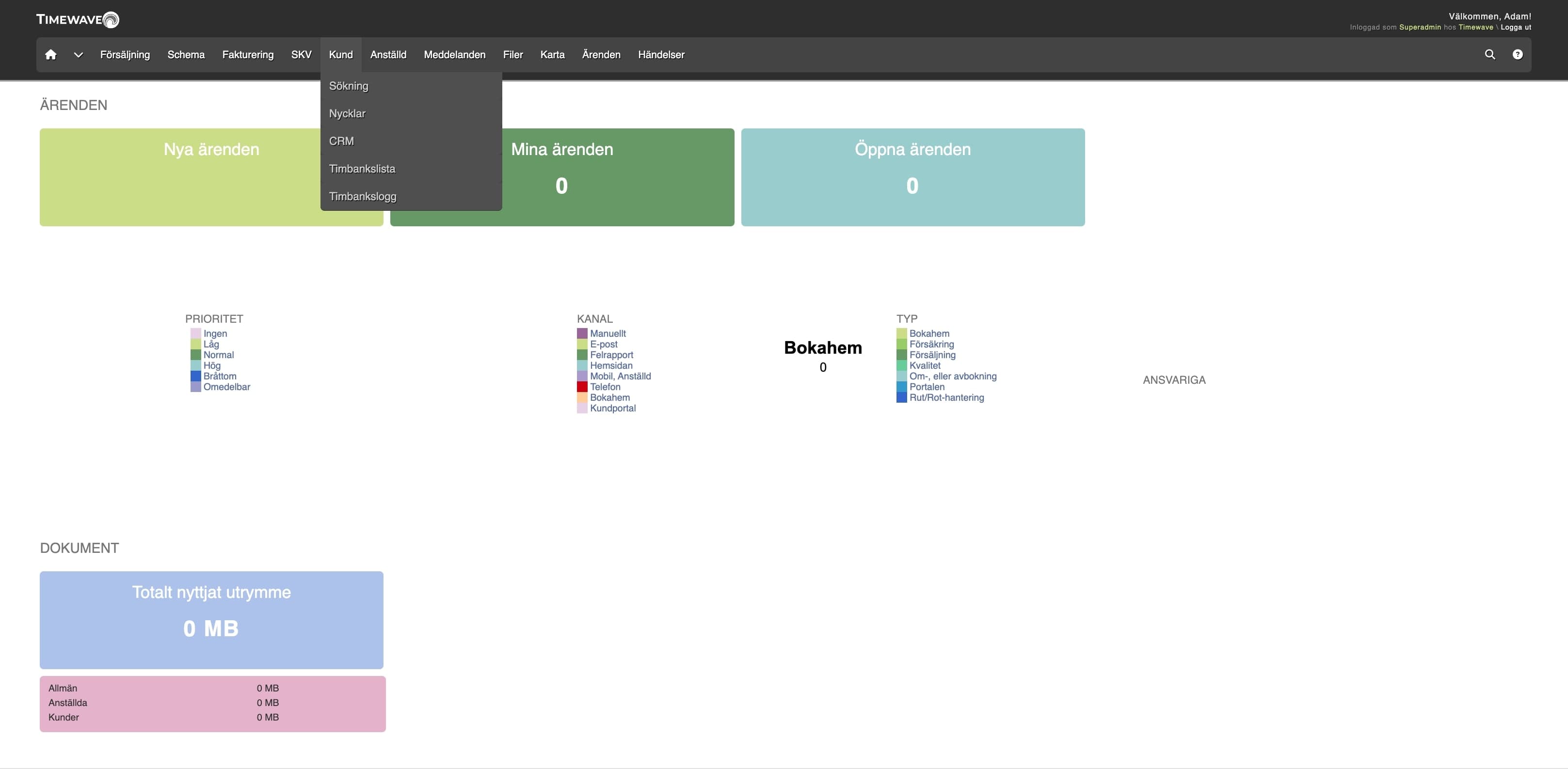Click the ANSVARIGA heading
Image resolution: width=1568 pixels, height=769 pixels.
[x=1173, y=379]
